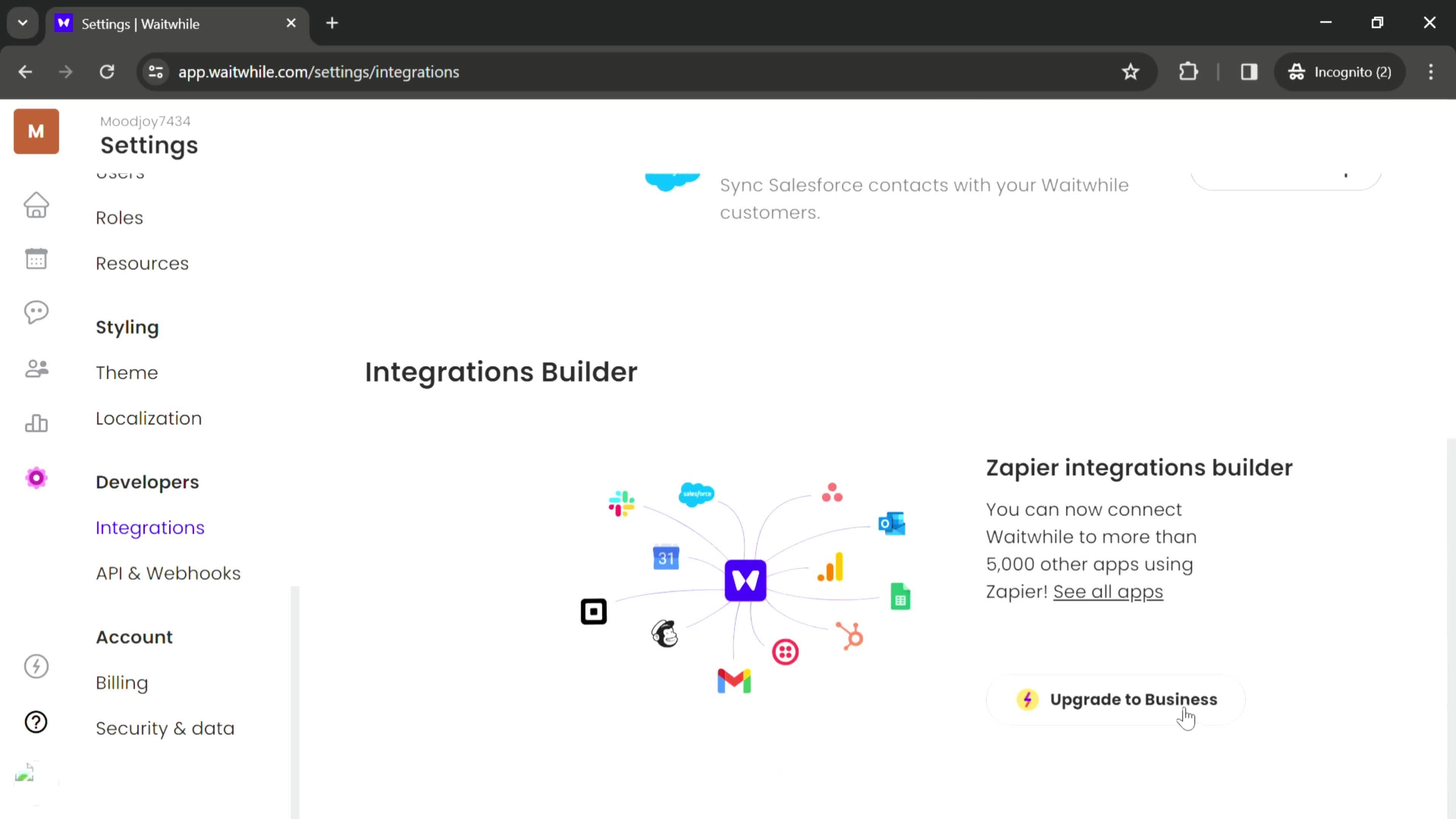Viewport: 1456px width, 819px height.
Task: Open the Theme settings page
Action: point(127,372)
